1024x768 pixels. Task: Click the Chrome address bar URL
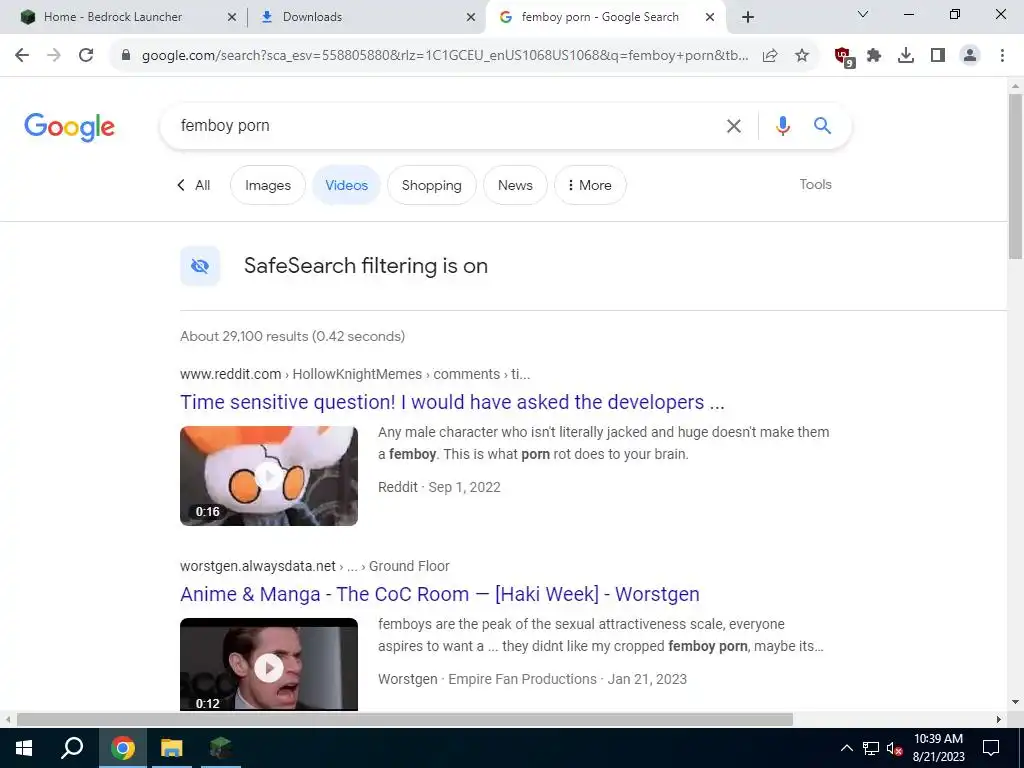(x=444, y=56)
